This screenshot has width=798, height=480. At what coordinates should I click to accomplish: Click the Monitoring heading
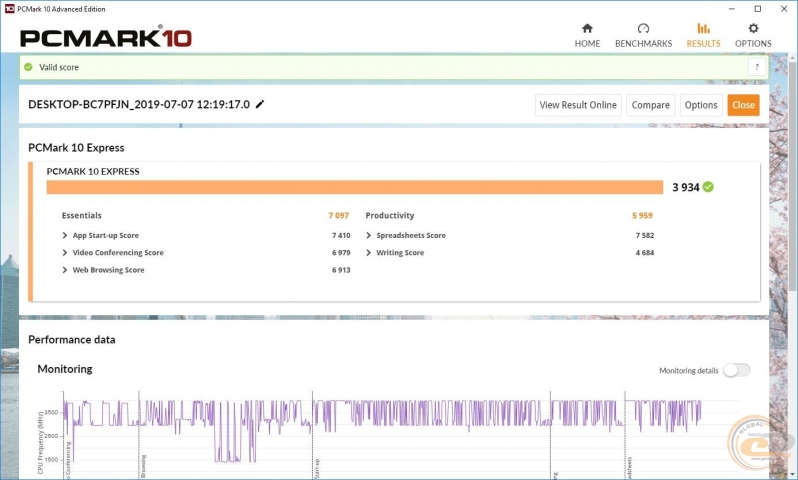(65, 369)
